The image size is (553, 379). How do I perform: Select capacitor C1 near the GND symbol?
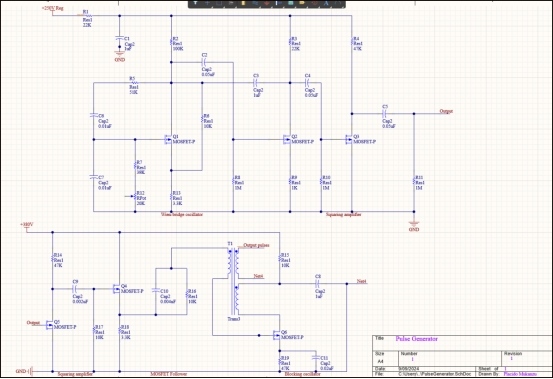coord(120,41)
